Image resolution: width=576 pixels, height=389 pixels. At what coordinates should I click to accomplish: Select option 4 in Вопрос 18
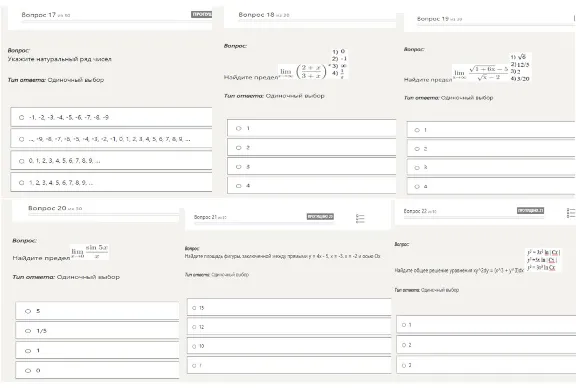pyautogui.click(x=312, y=186)
